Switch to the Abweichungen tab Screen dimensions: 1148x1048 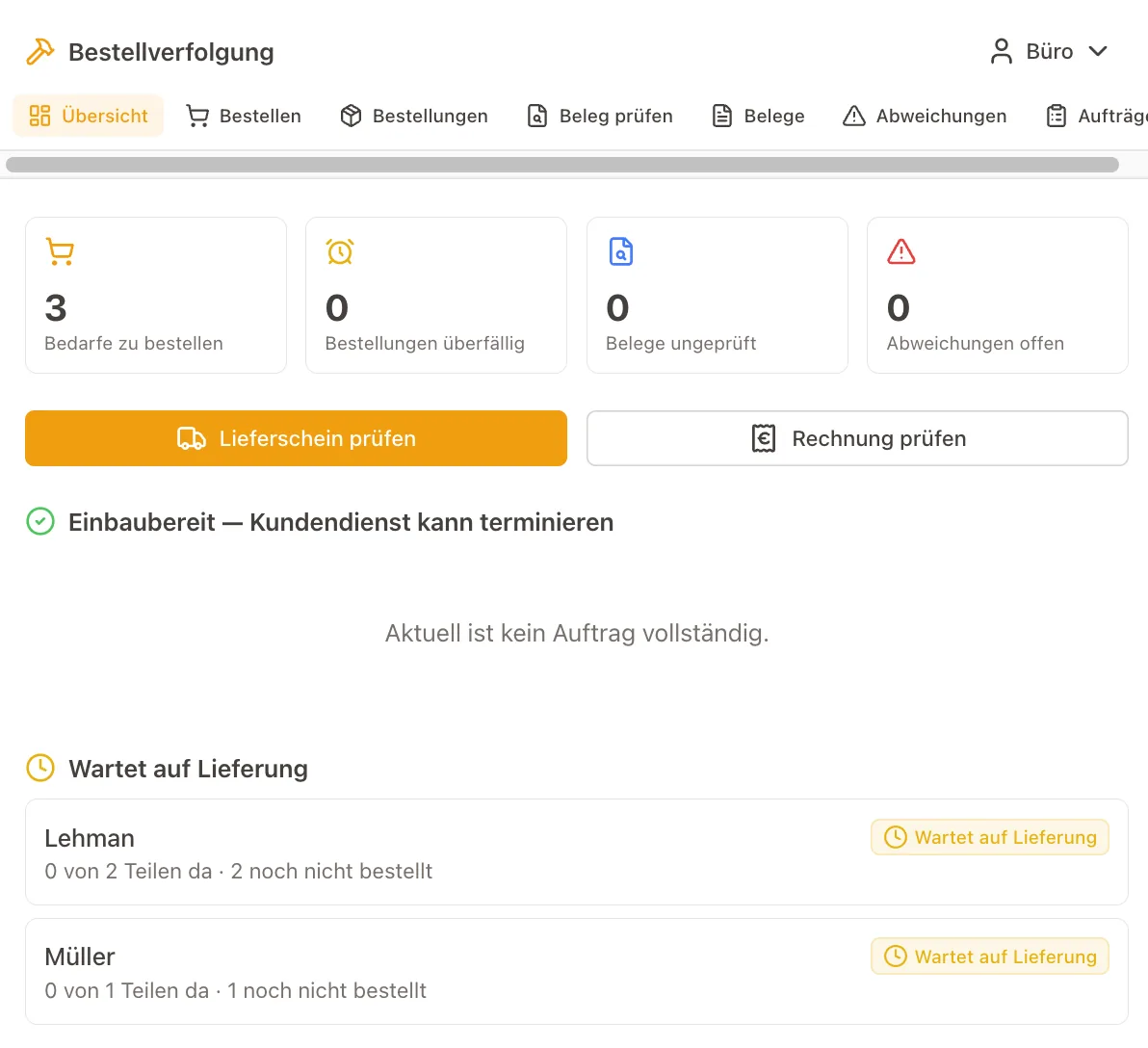(925, 116)
